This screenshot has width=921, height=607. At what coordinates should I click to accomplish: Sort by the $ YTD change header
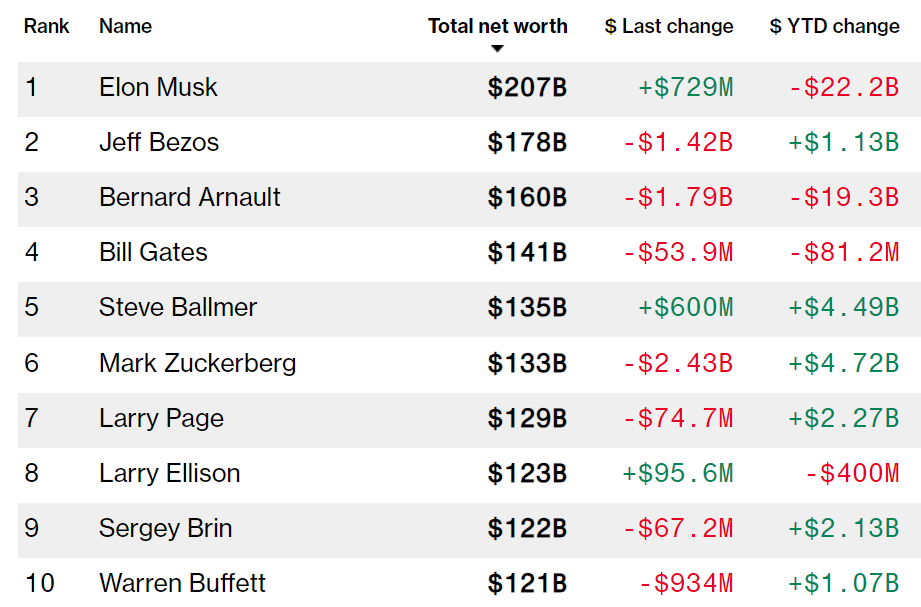(x=834, y=26)
